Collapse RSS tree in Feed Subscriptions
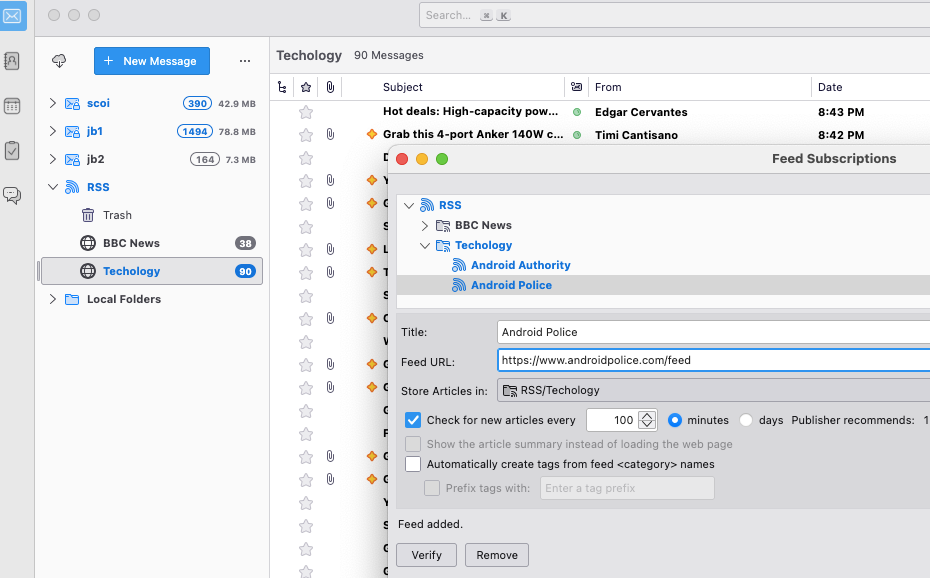Viewport: 930px width, 578px height. pos(409,205)
